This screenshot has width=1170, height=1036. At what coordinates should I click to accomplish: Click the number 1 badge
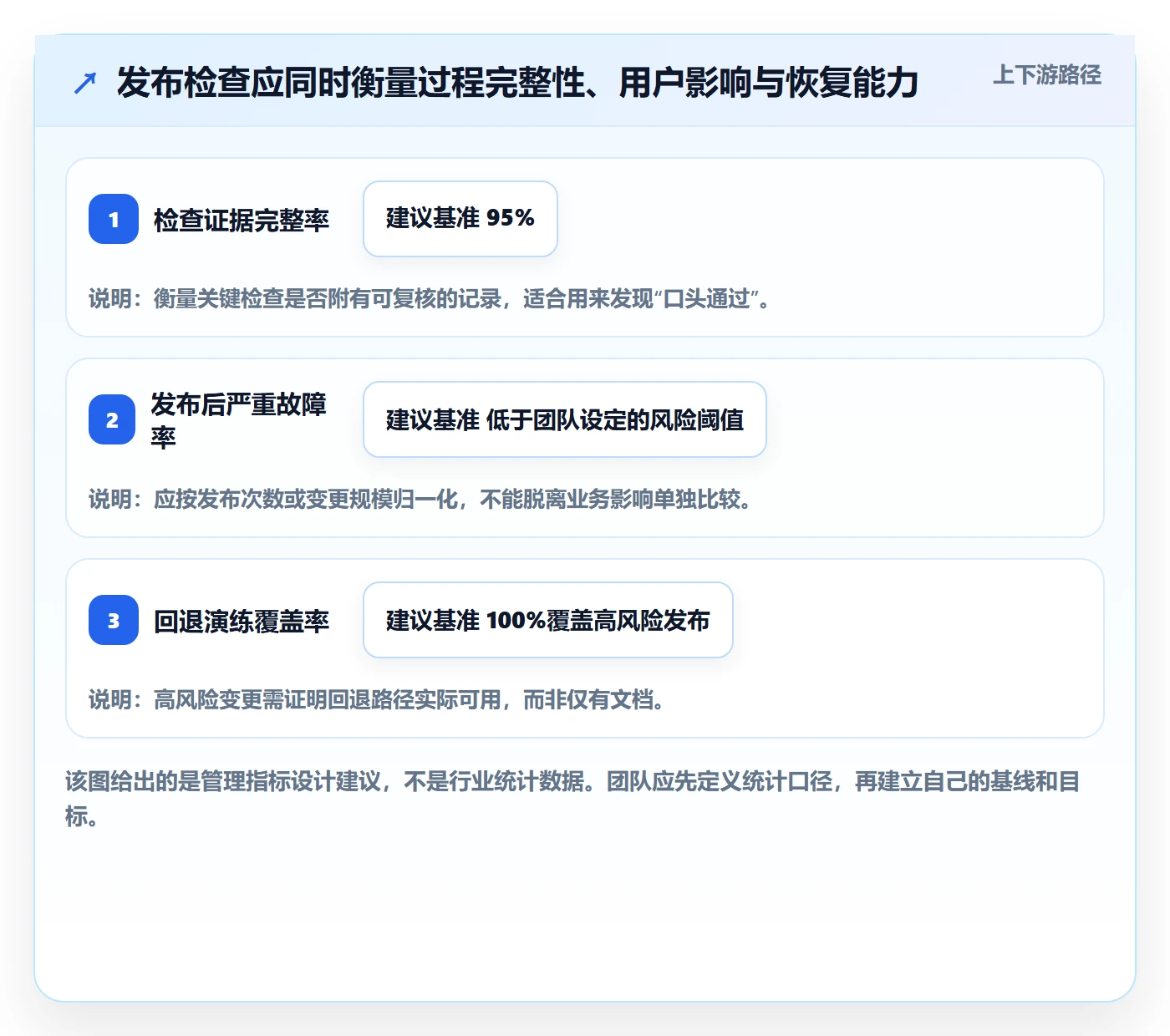point(114,219)
